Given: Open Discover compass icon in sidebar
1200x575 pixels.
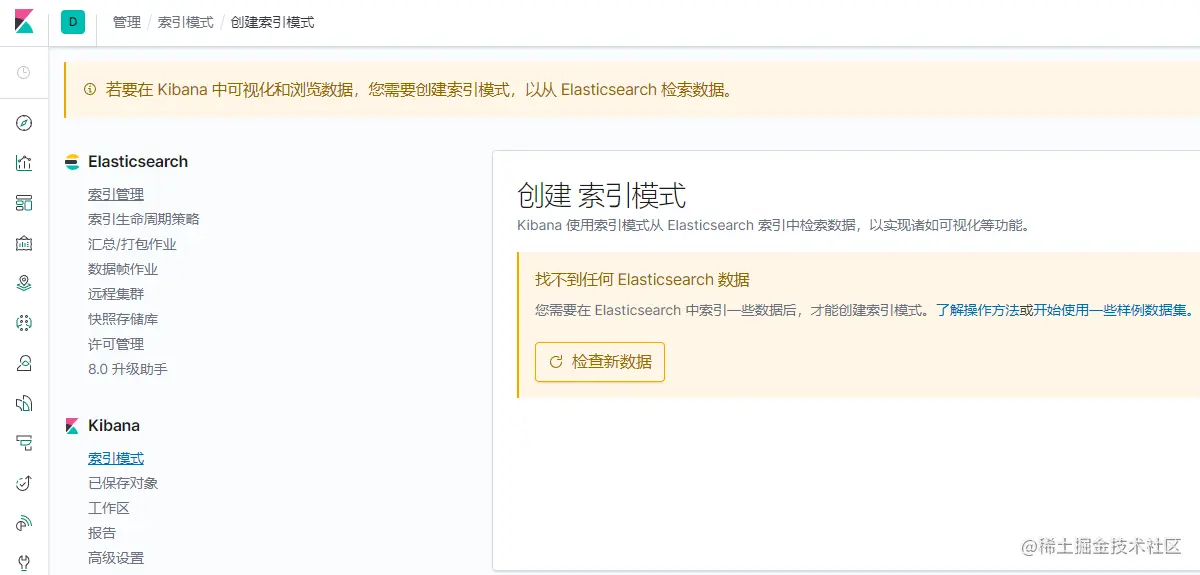Looking at the screenshot, I should [x=24, y=123].
